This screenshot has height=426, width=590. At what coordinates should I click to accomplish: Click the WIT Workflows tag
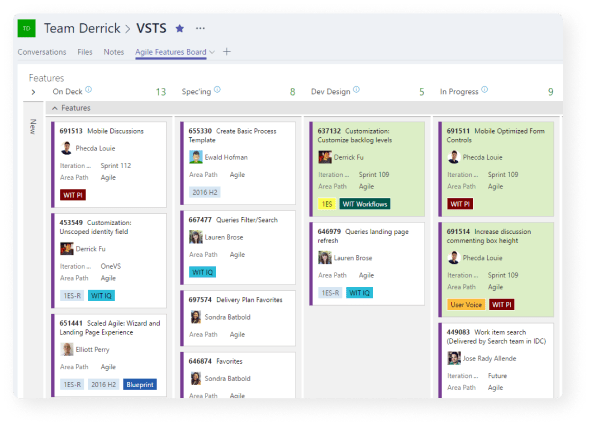tap(365, 204)
